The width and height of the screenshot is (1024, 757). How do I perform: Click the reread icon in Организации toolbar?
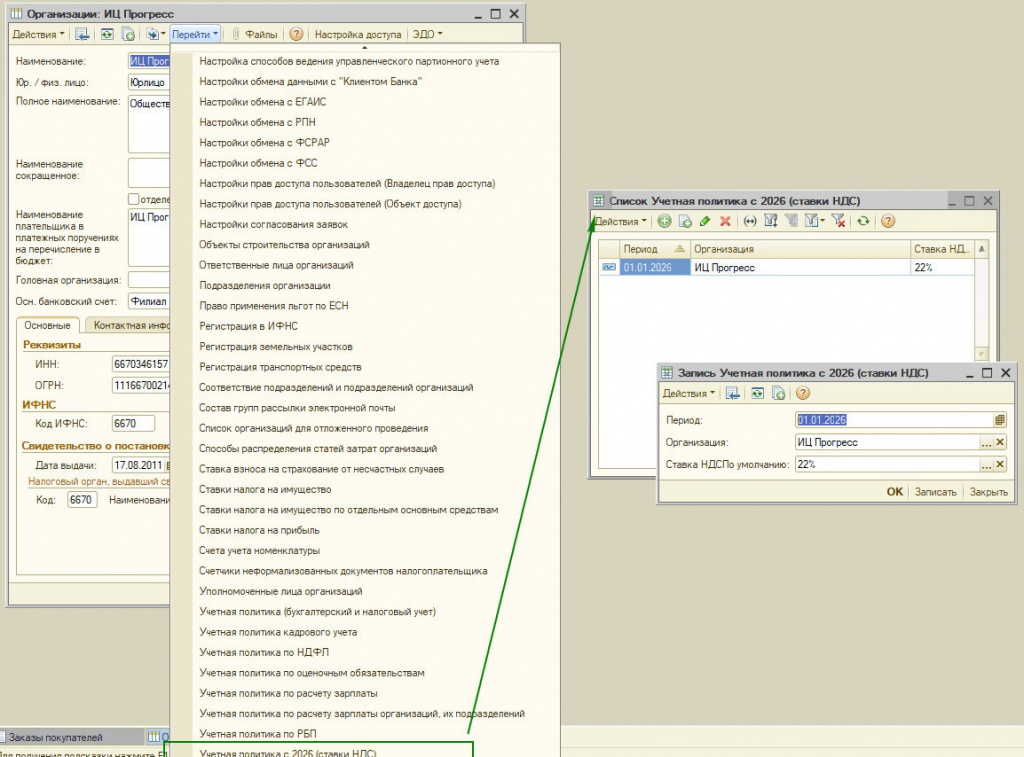click(107, 34)
